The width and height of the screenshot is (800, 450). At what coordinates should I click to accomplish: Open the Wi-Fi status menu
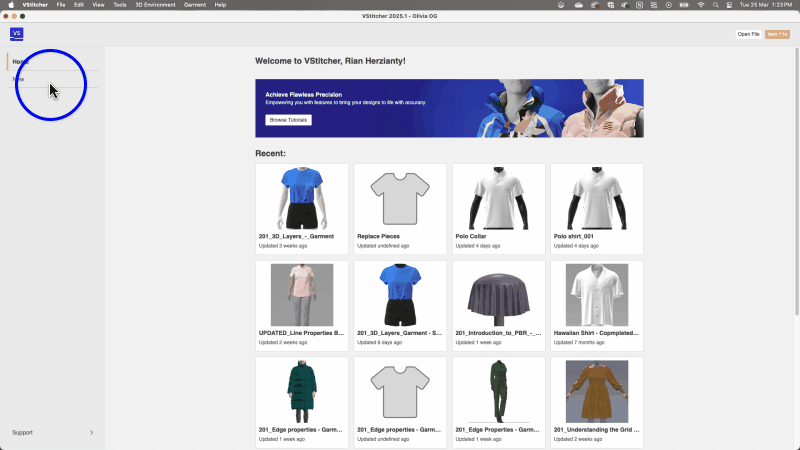(x=701, y=5)
